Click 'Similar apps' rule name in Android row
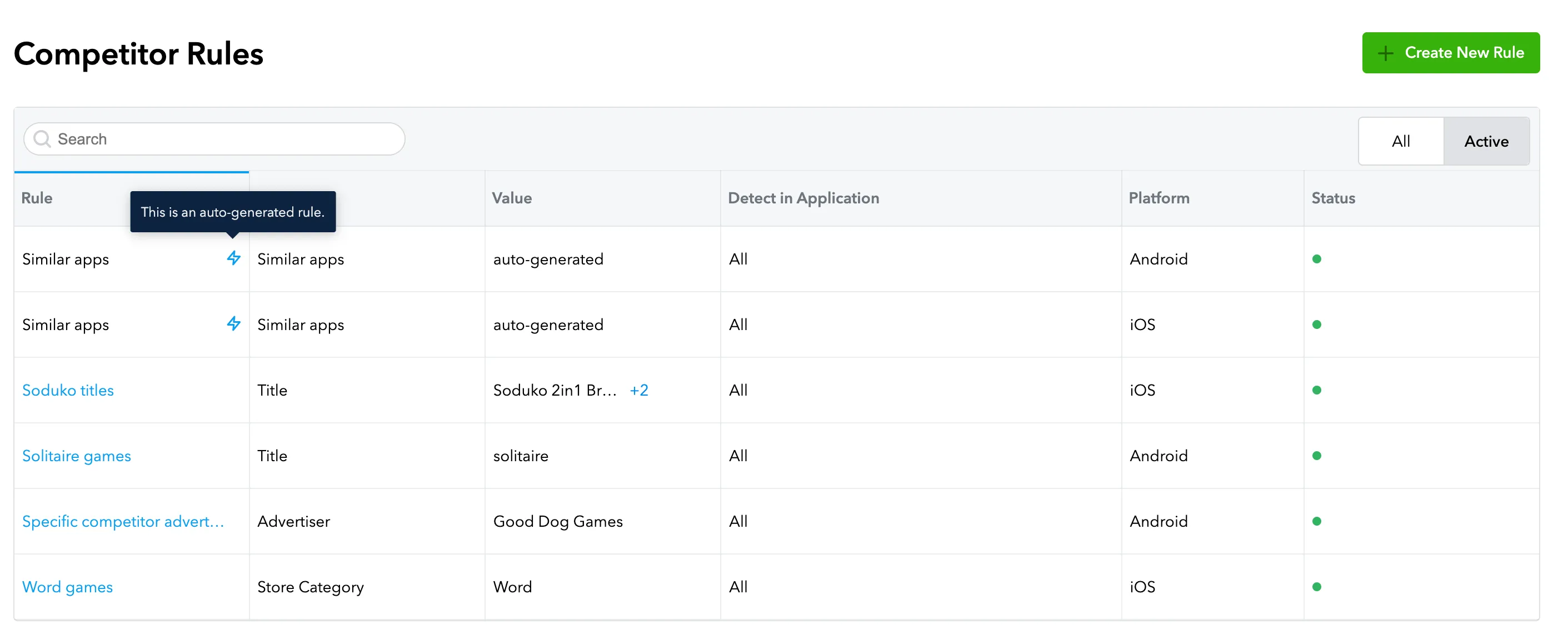 click(x=65, y=259)
